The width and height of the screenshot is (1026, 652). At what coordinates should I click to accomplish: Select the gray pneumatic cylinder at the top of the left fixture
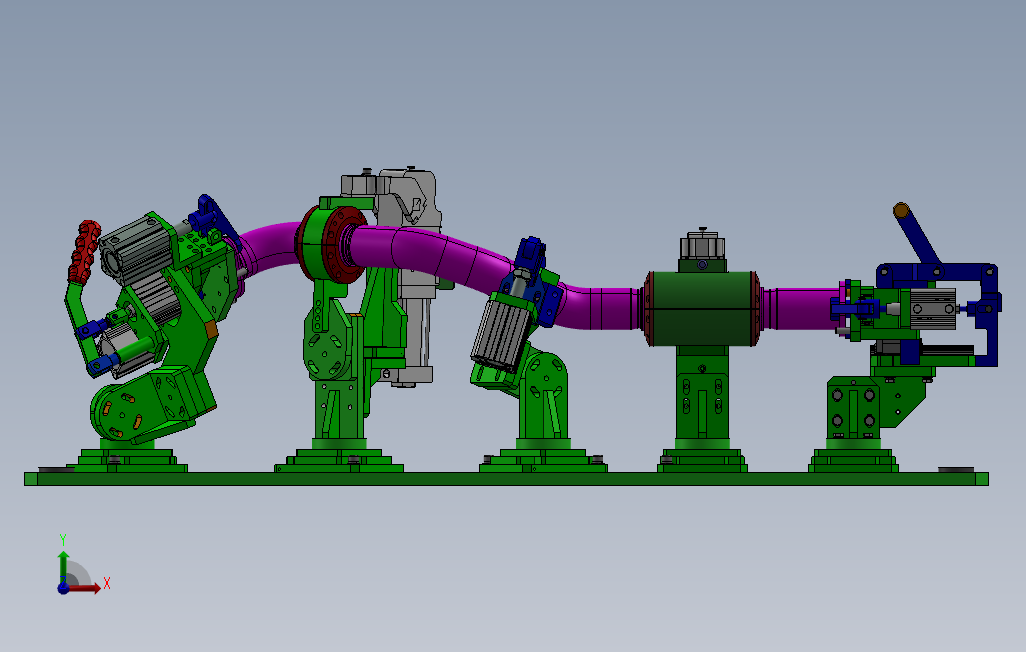coord(136,248)
